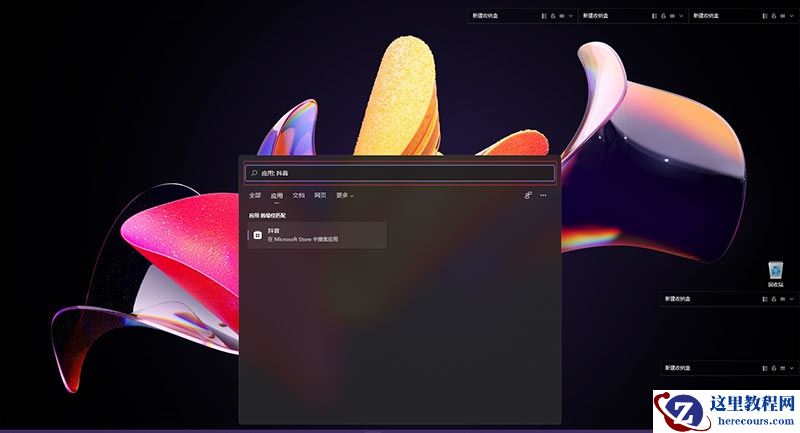Open the 回收站 Recycle Bin desktop icon
This screenshot has height=433, width=800.
pyautogui.click(x=776, y=274)
